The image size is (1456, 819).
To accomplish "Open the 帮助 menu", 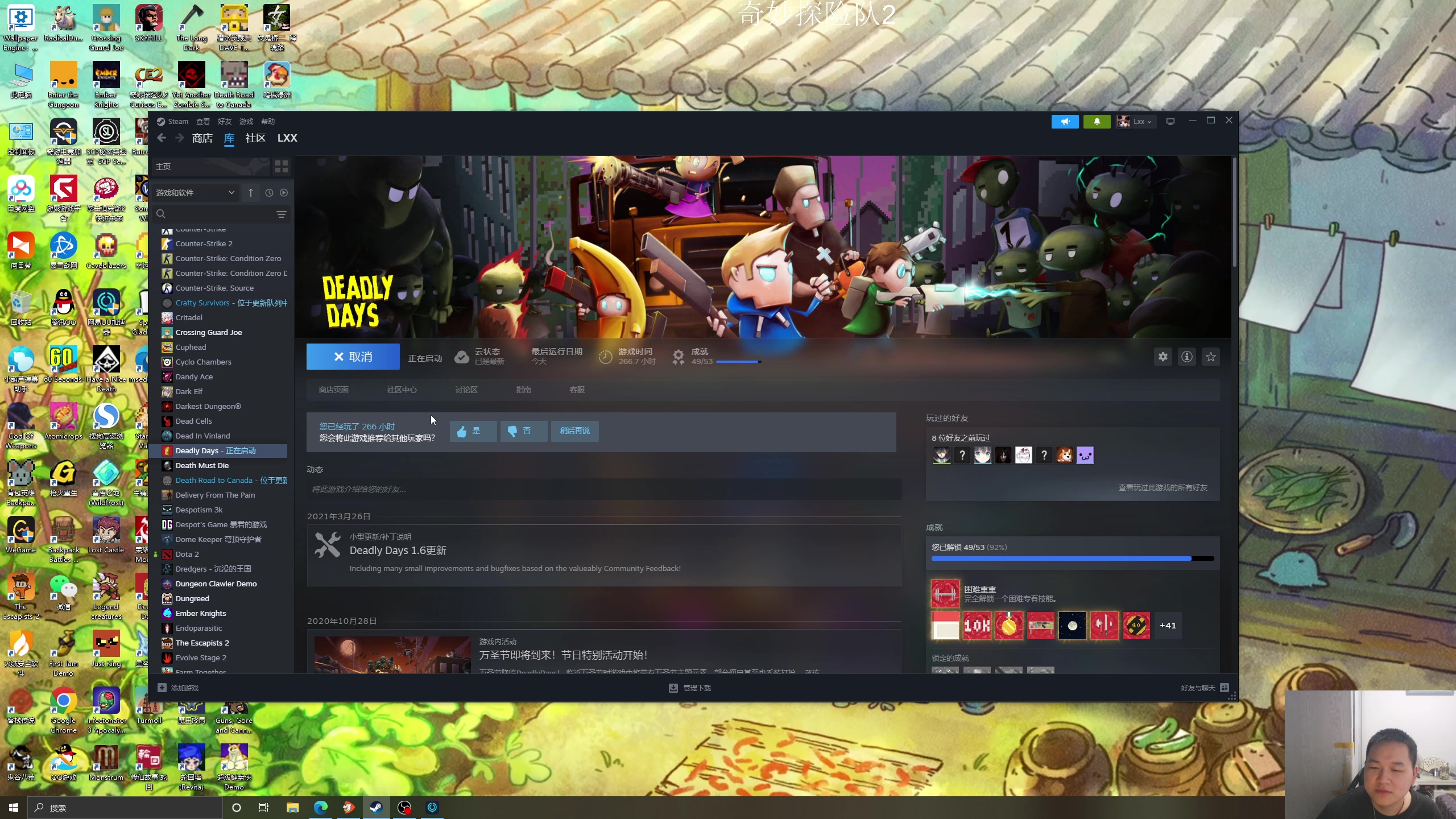I will tap(268, 121).
